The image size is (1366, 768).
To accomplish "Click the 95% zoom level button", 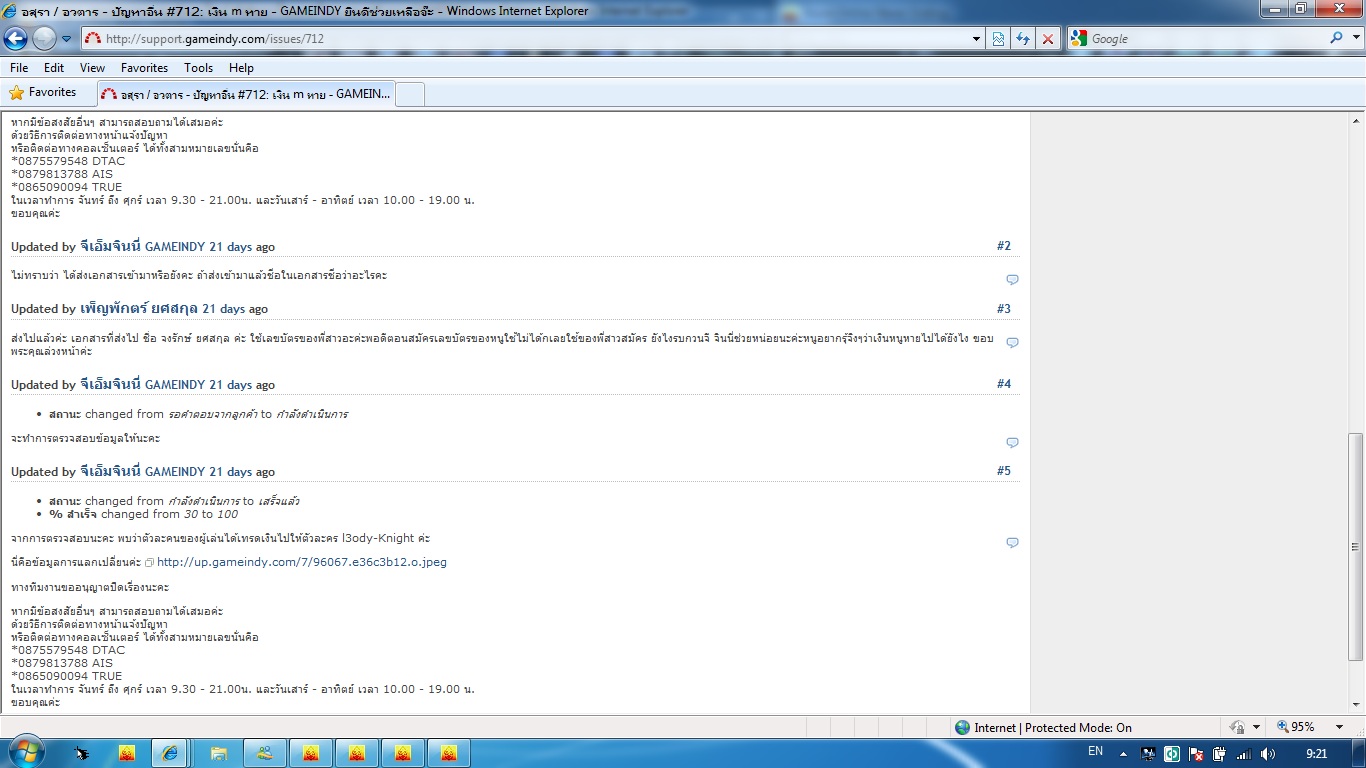I will pyautogui.click(x=1296, y=727).
